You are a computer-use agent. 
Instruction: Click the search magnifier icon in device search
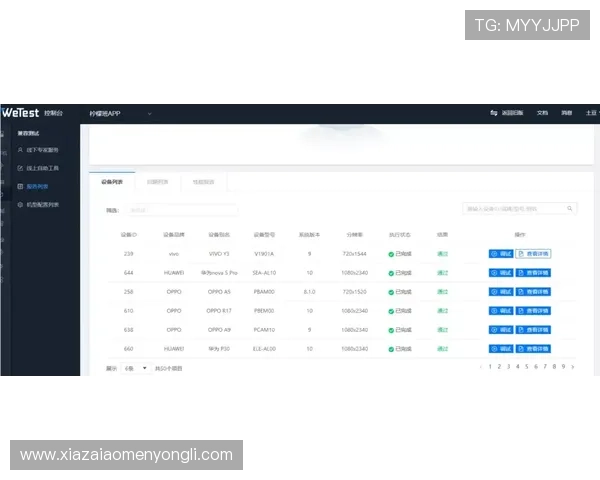[x=571, y=209]
